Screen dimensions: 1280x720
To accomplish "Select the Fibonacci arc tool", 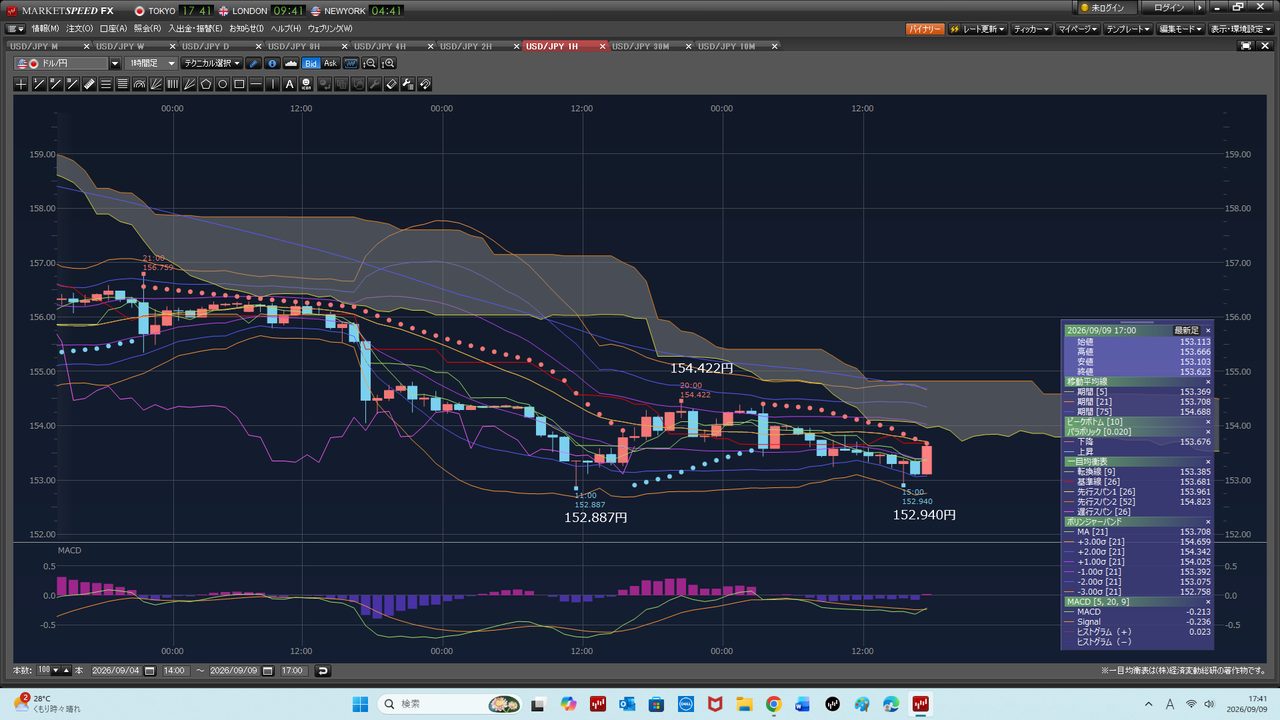I will point(139,84).
